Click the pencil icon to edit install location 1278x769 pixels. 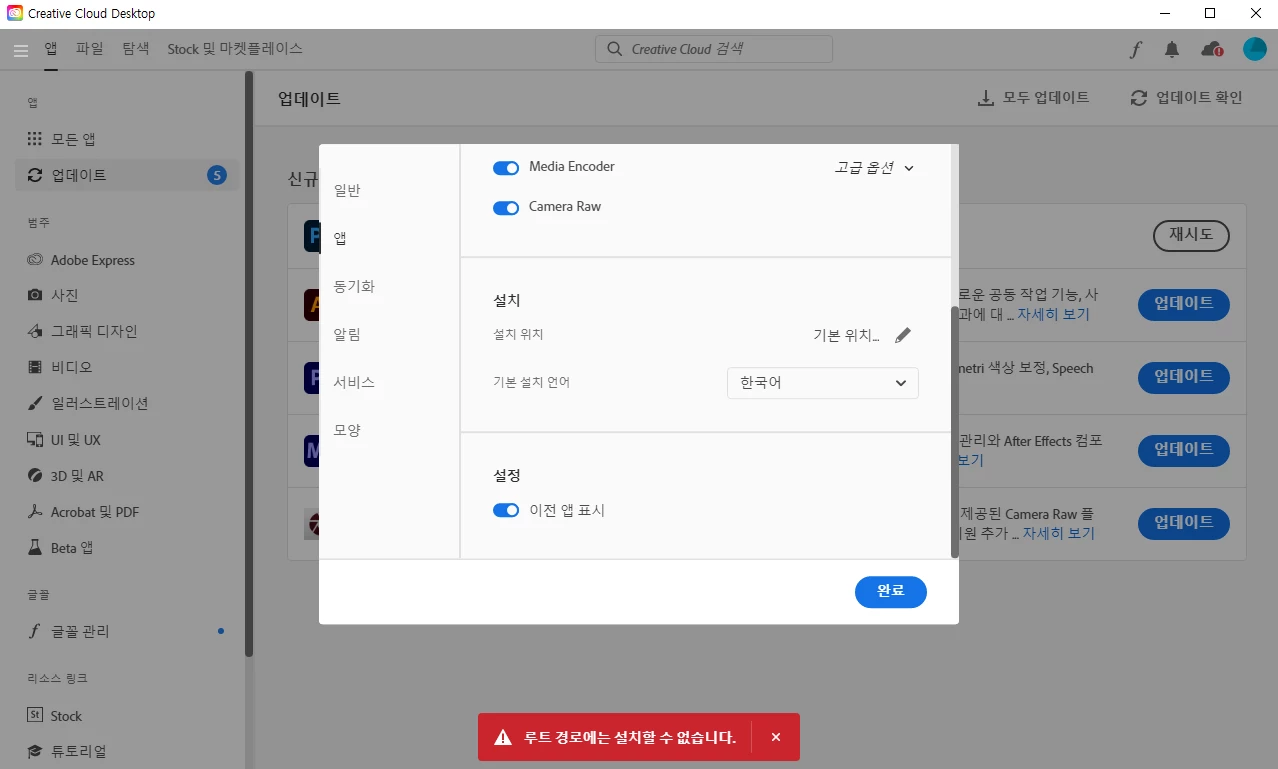pyautogui.click(x=903, y=335)
